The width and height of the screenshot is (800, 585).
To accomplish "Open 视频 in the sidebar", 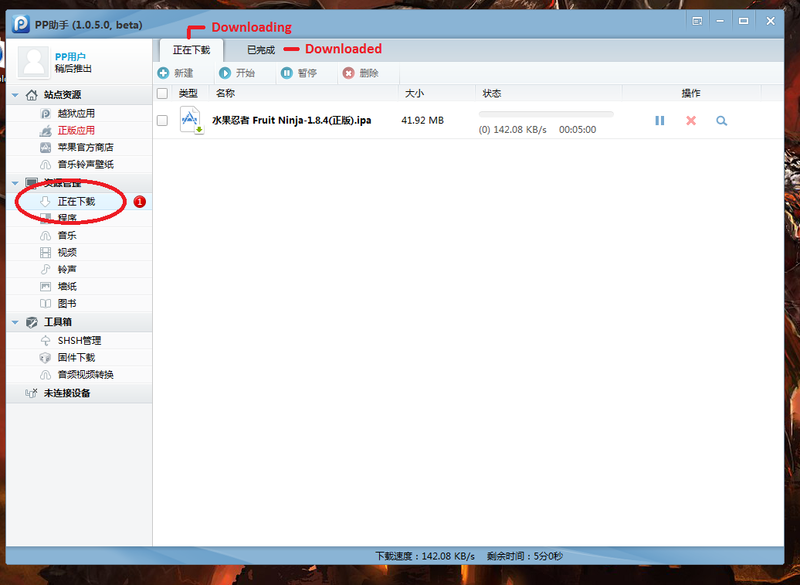I will [x=67, y=252].
